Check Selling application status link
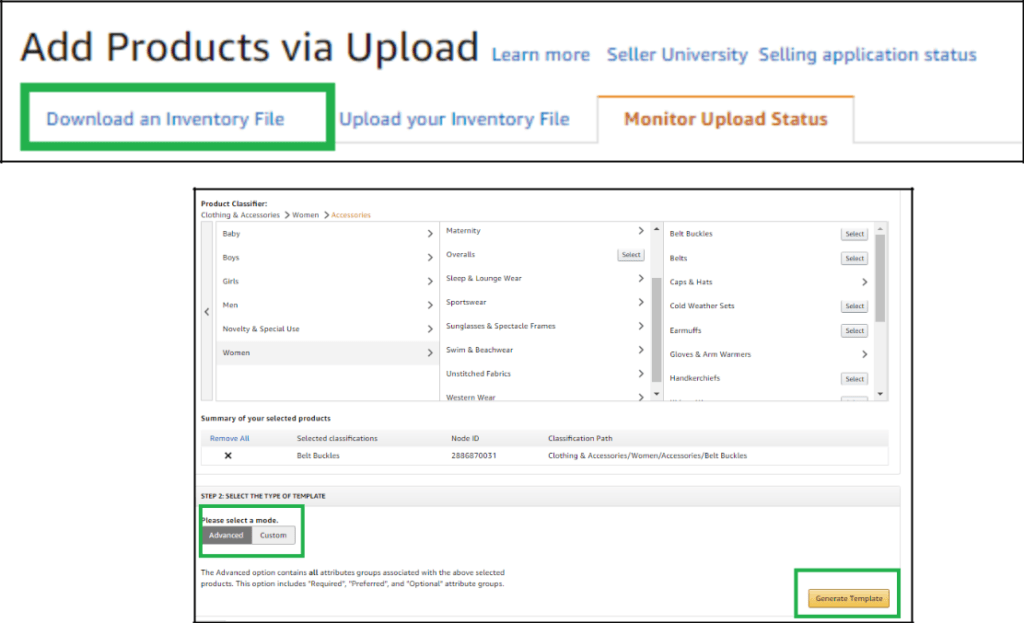Screen dimensions: 1024x623 pos(867,55)
